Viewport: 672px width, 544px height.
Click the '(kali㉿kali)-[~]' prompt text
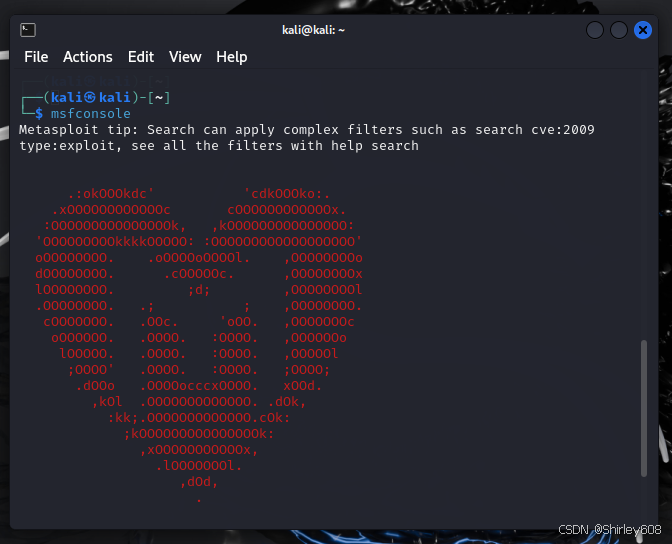point(107,98)
